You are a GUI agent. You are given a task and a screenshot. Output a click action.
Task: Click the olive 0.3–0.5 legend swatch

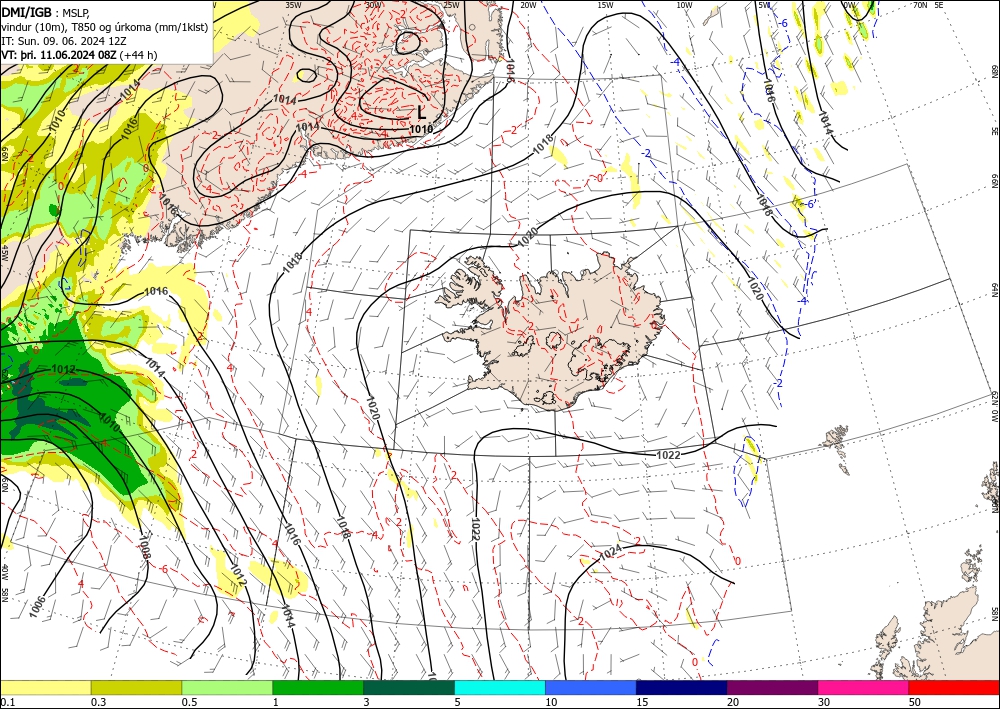[136, 687]
